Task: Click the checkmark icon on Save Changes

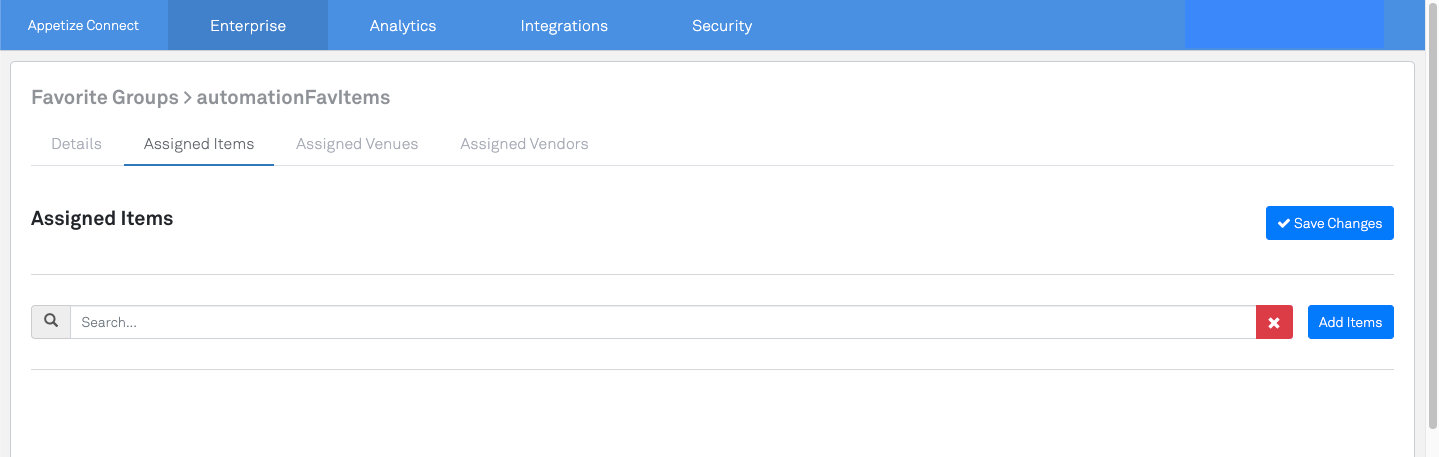Action: click(1283, 223)
